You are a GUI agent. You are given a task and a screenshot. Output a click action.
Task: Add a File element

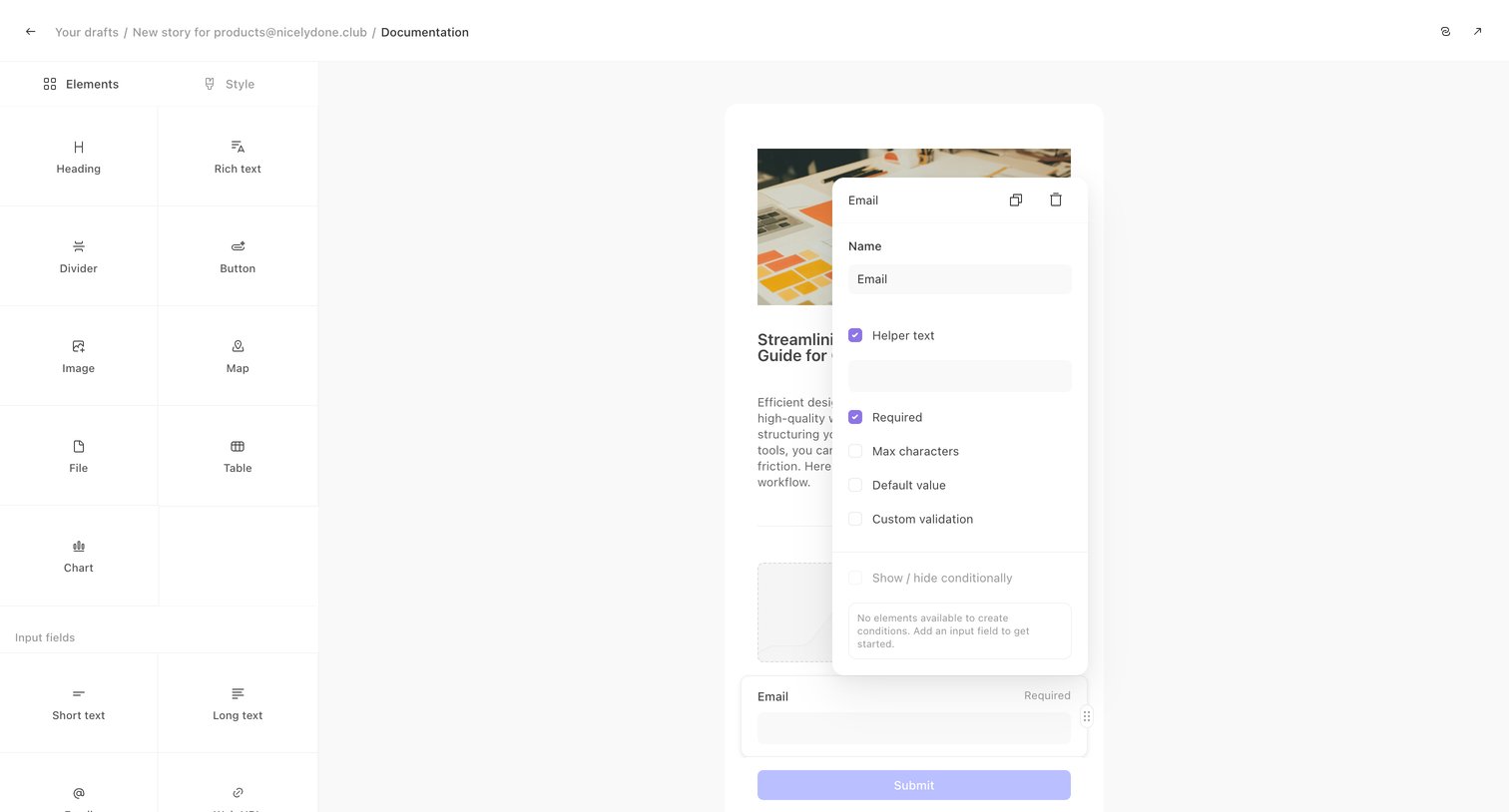coord(79,456)
